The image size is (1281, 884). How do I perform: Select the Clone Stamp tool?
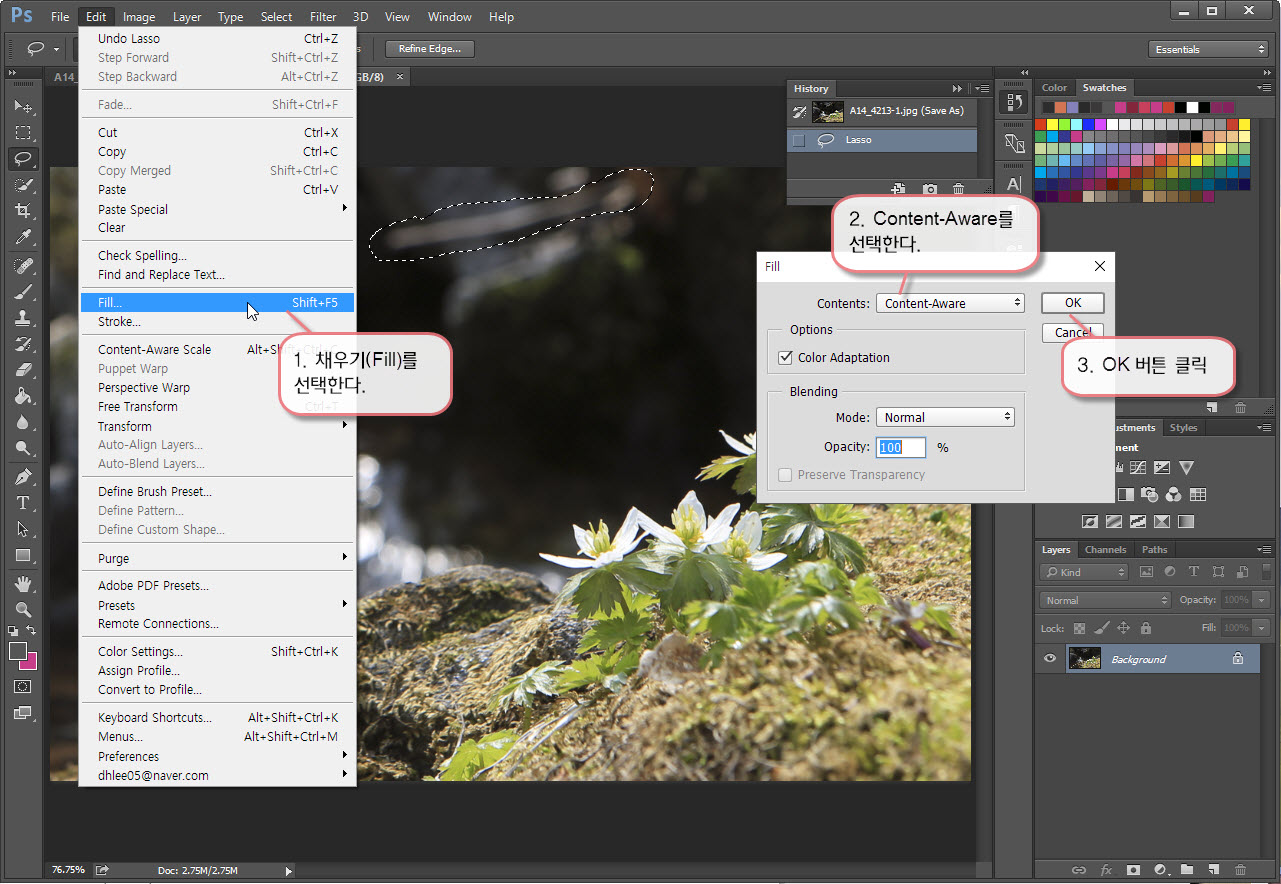point(23,318)
